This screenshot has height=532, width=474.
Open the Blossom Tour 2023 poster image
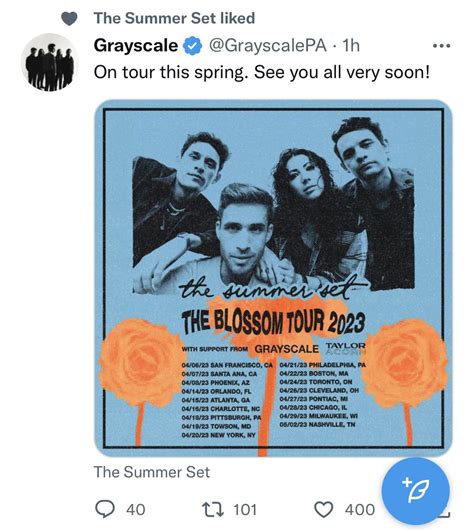coord(273,278)
